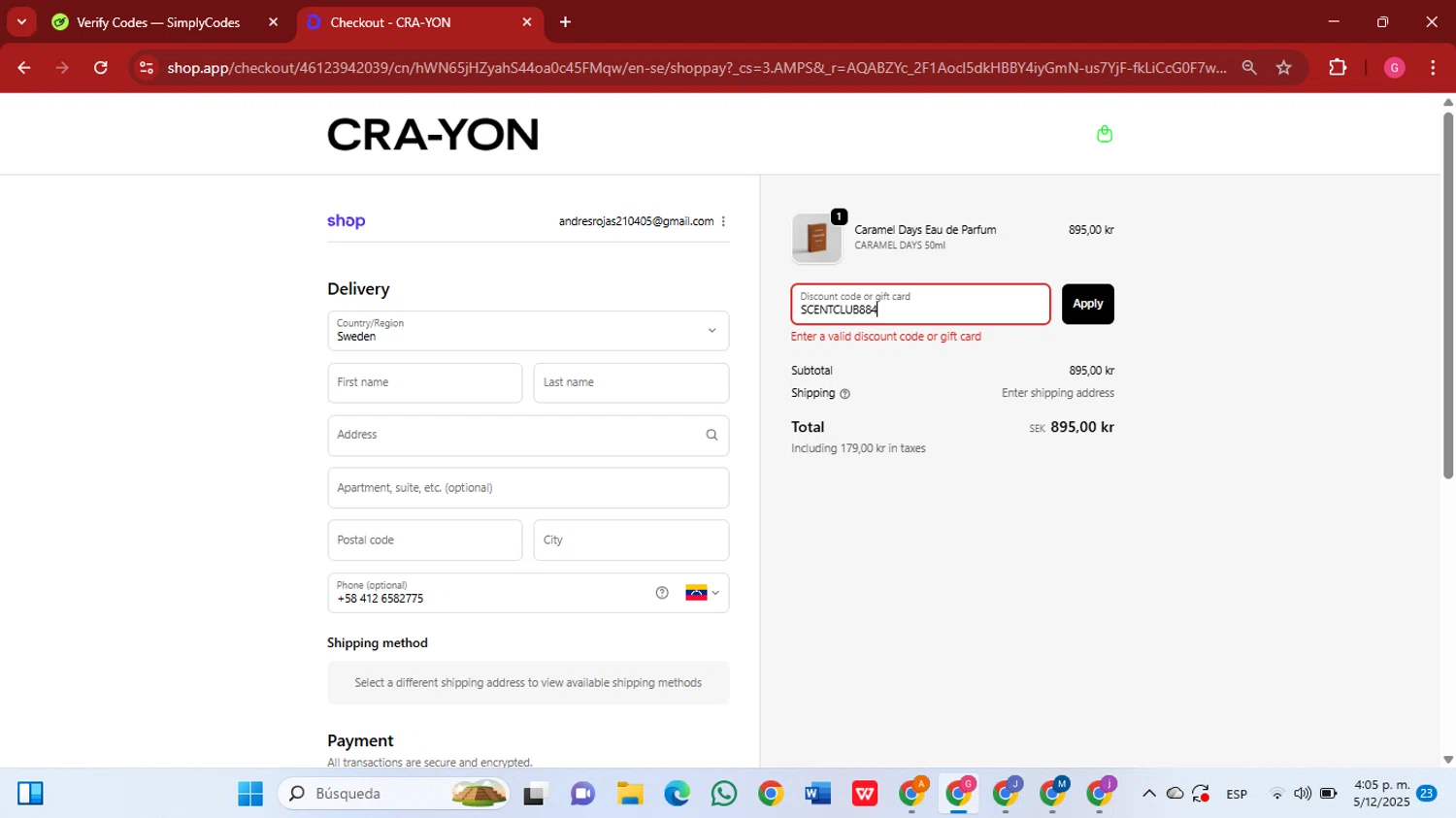This screenshot has height=818, width=1456.
Task: Open the shopping bag cart icon
Action: [1104, 134]
